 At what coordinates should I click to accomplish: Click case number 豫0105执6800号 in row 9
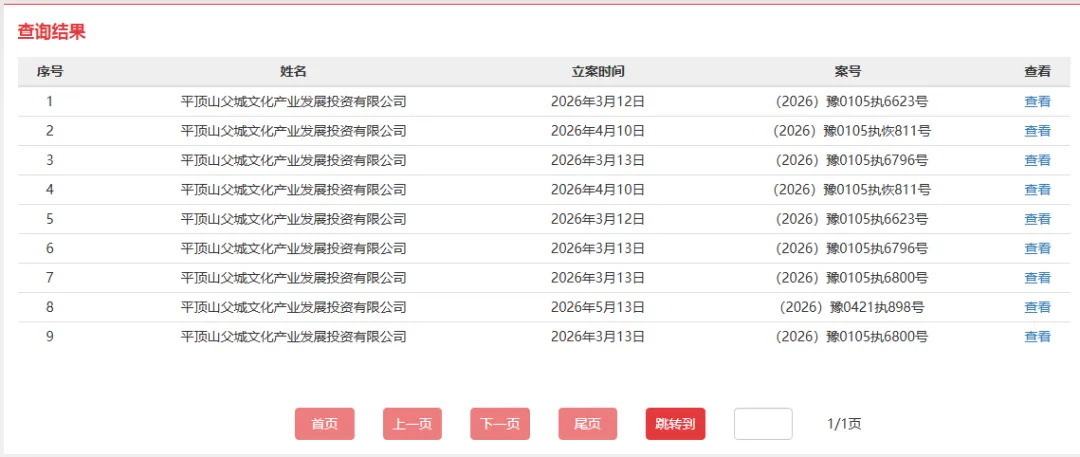(851, 336)
